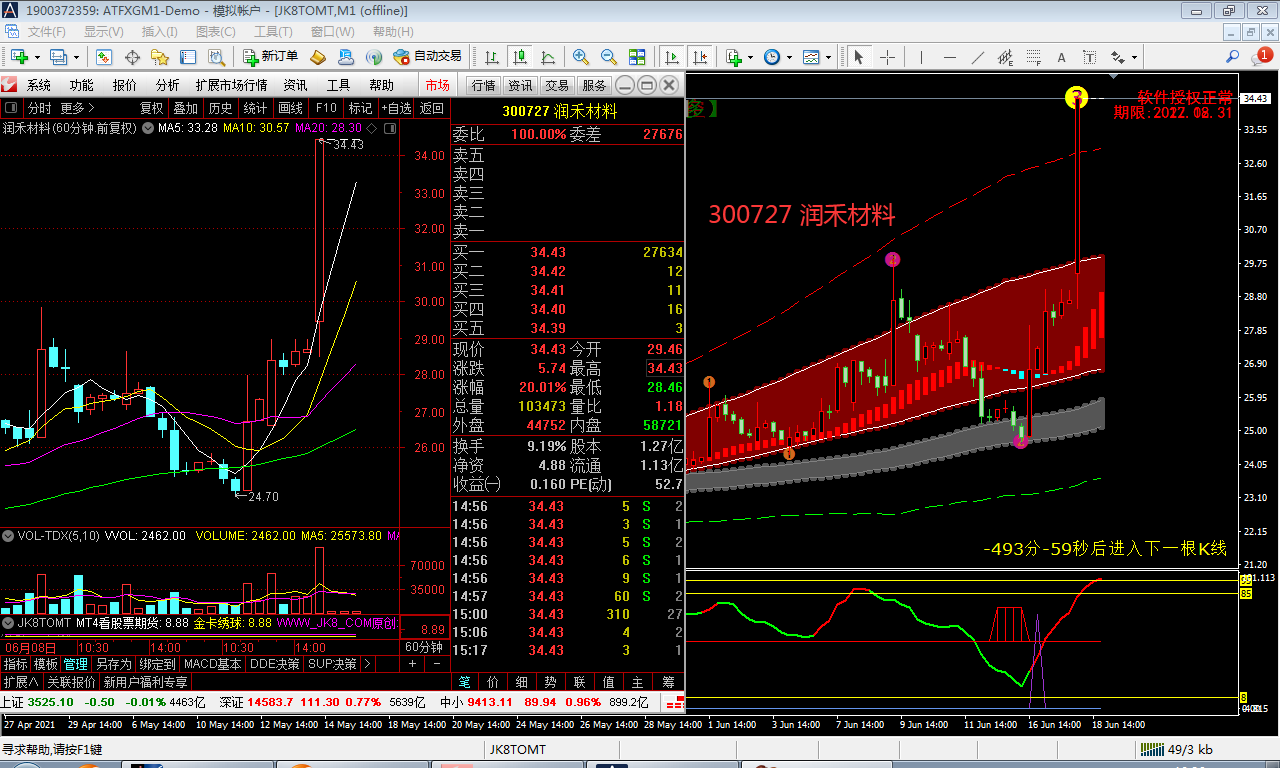Image resolution: width=1280 pixels, height=768 pixels.
Task: Click the 行情 button
Action: pos(484,85)
